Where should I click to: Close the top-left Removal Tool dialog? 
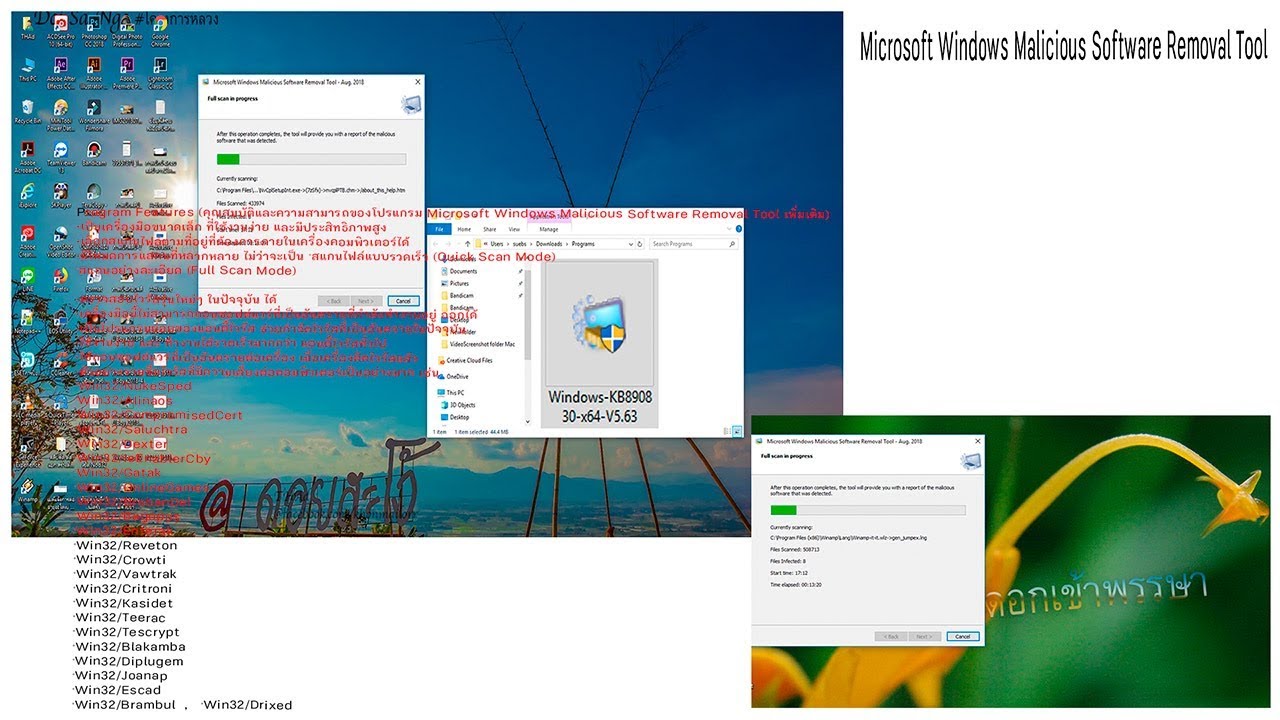click(416, 82)
